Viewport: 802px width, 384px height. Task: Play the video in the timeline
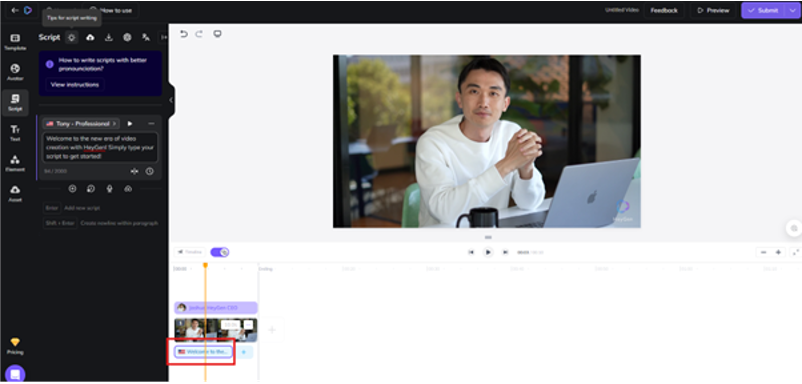click(x=488, y=252)
